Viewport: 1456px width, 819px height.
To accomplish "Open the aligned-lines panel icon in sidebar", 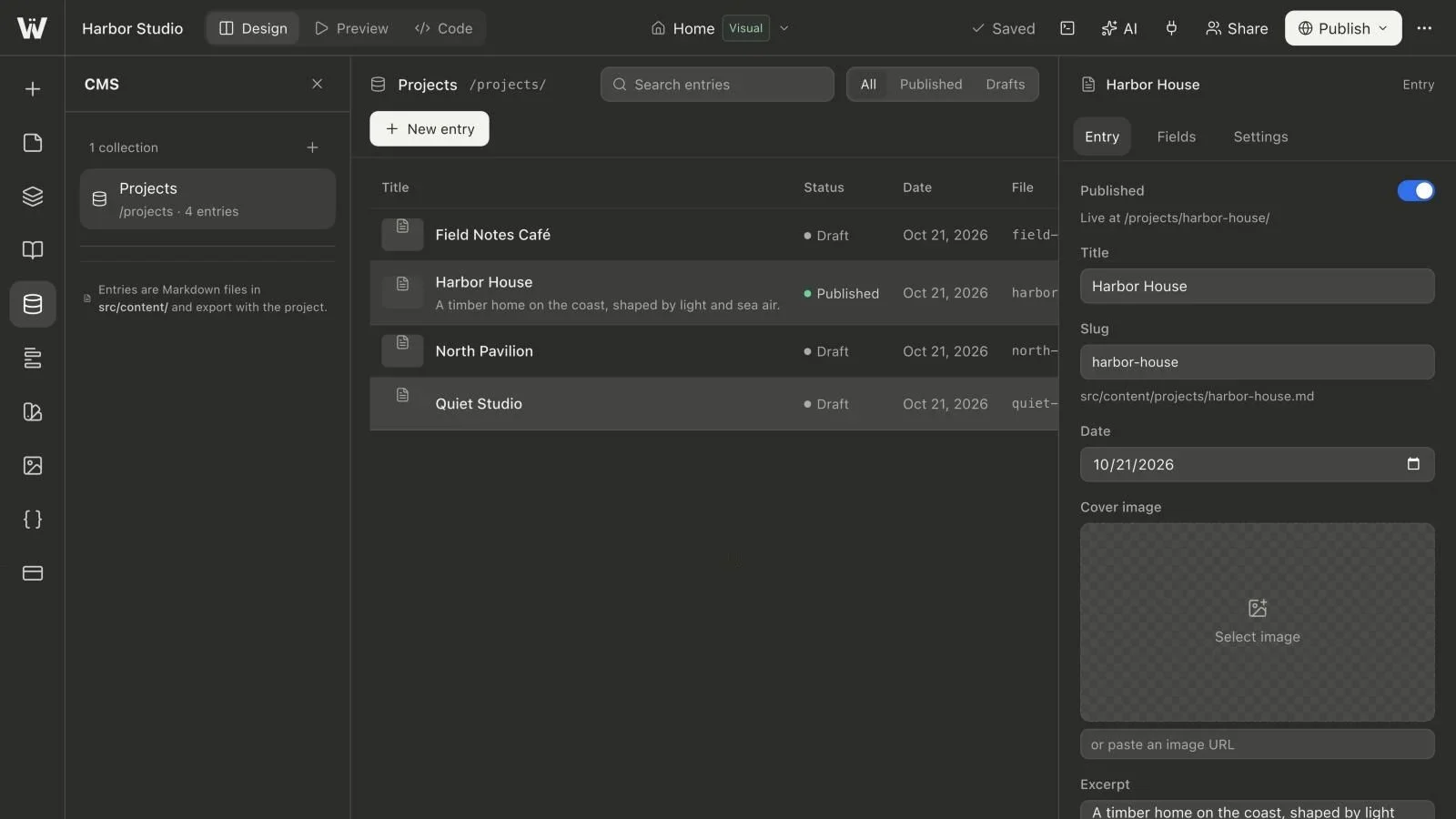I will coord(33,358).
